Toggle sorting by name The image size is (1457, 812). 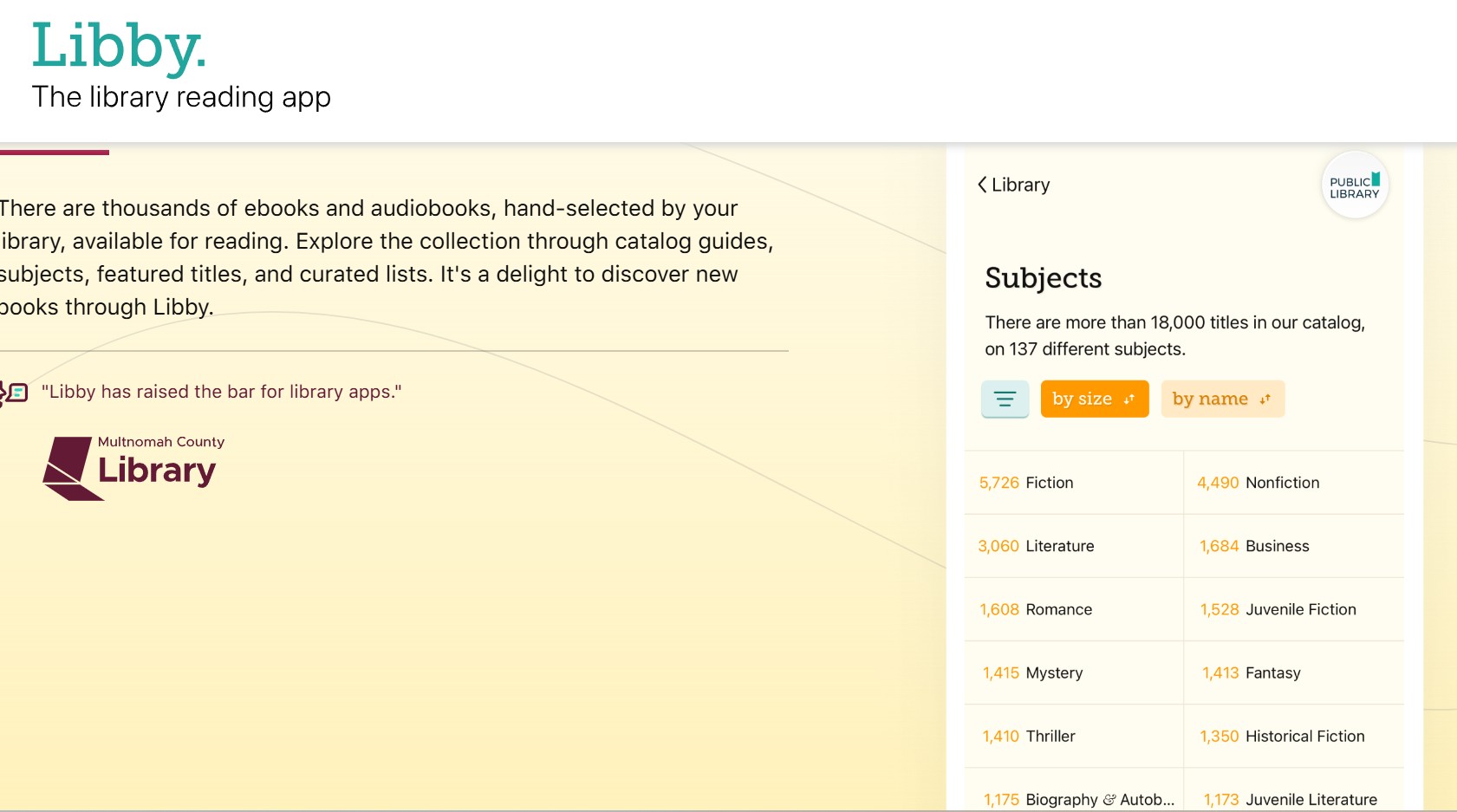pyautogui.click(x=1222, y=399)
